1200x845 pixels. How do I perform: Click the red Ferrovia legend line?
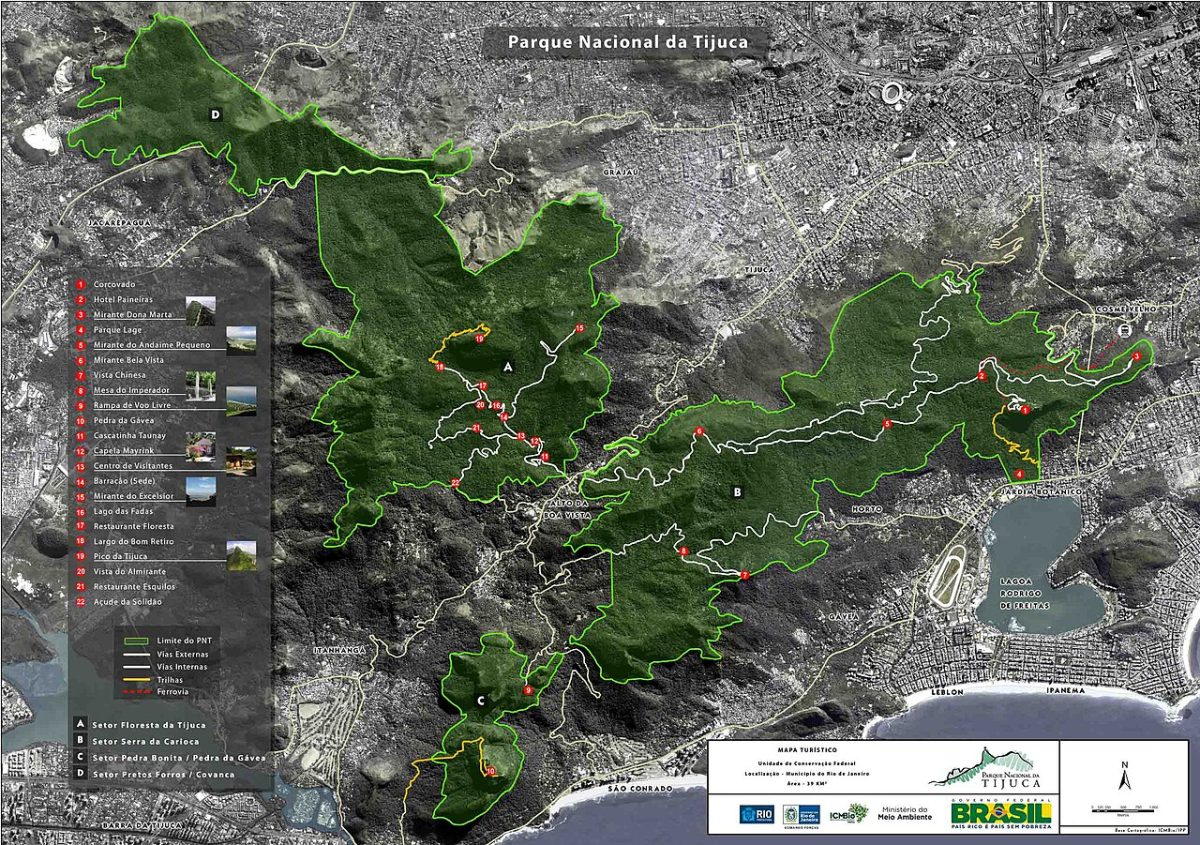(136, 691)
